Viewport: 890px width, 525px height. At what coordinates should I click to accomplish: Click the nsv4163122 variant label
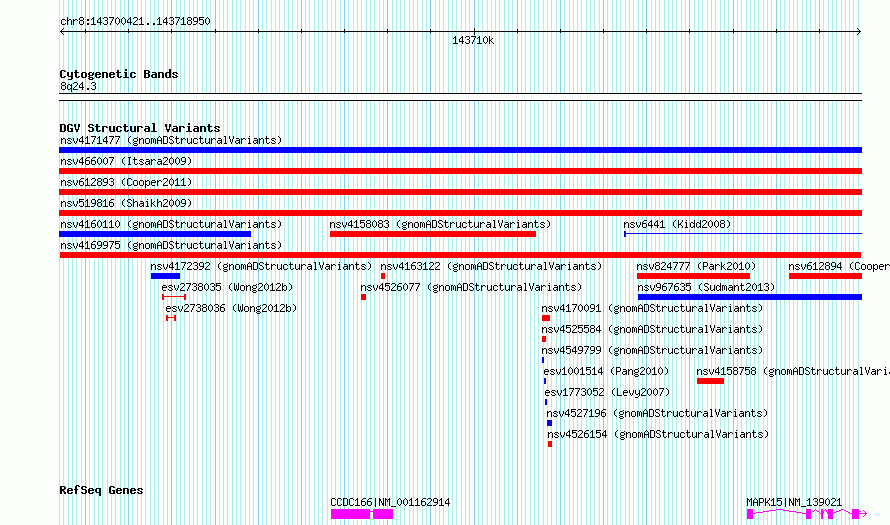point(491,266)
